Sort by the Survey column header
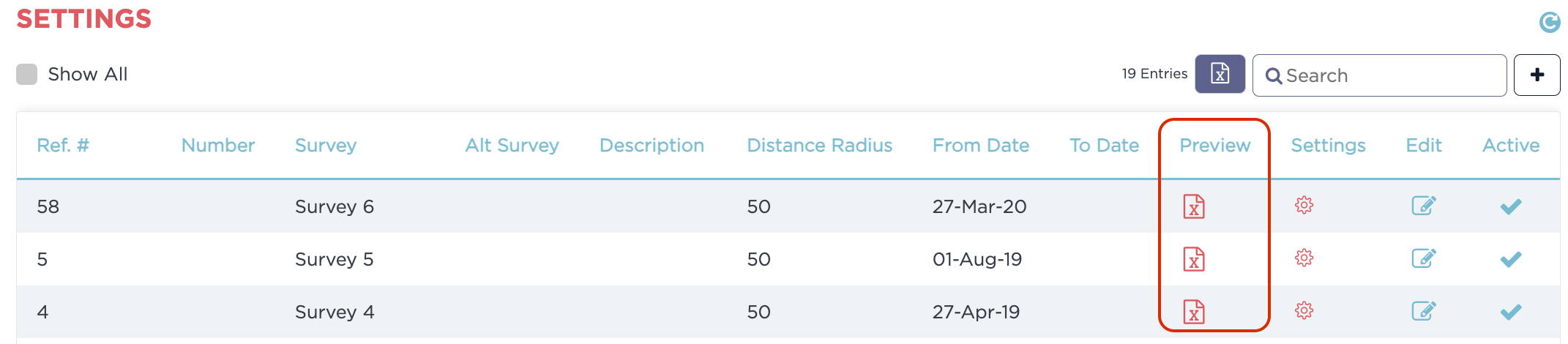Screen dimensions: 1568x344 (326, 146)
